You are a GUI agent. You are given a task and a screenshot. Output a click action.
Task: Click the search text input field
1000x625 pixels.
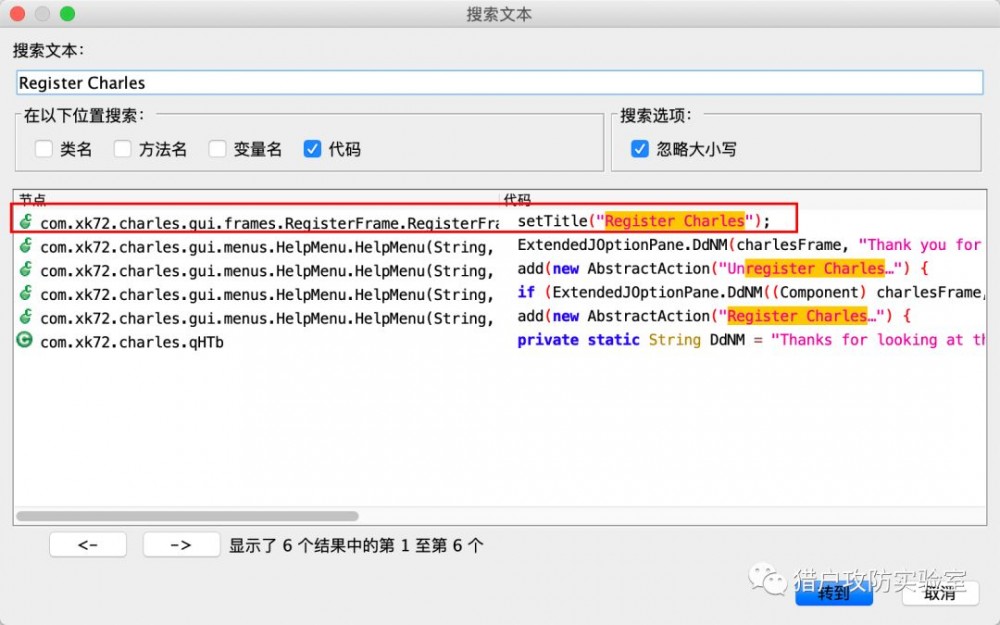(x=499, y=83)
